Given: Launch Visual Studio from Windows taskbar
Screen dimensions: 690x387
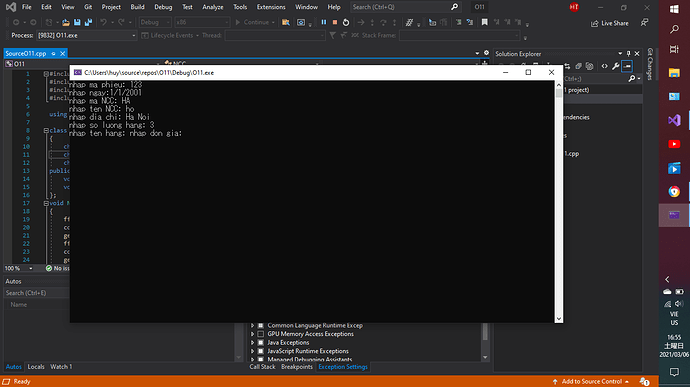Looking at the screenshot, I should tap(674, 120).
